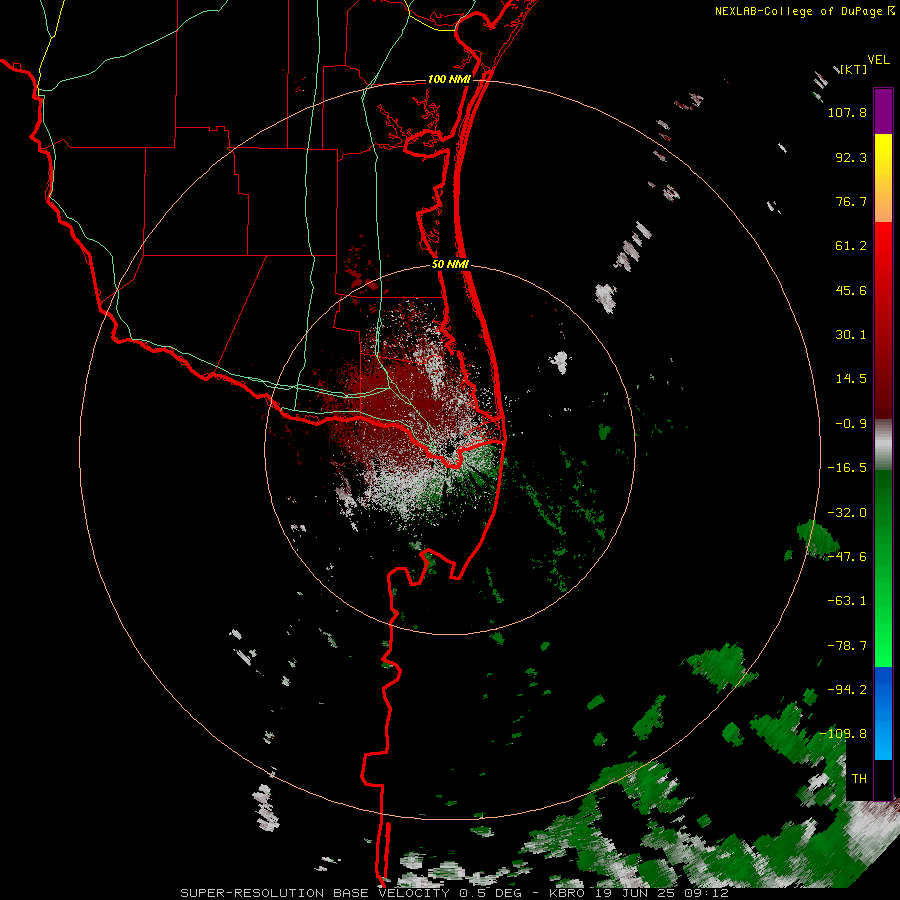Select the 30.1 velocity scale value
The image size is (900, 900).
[851, 335]
